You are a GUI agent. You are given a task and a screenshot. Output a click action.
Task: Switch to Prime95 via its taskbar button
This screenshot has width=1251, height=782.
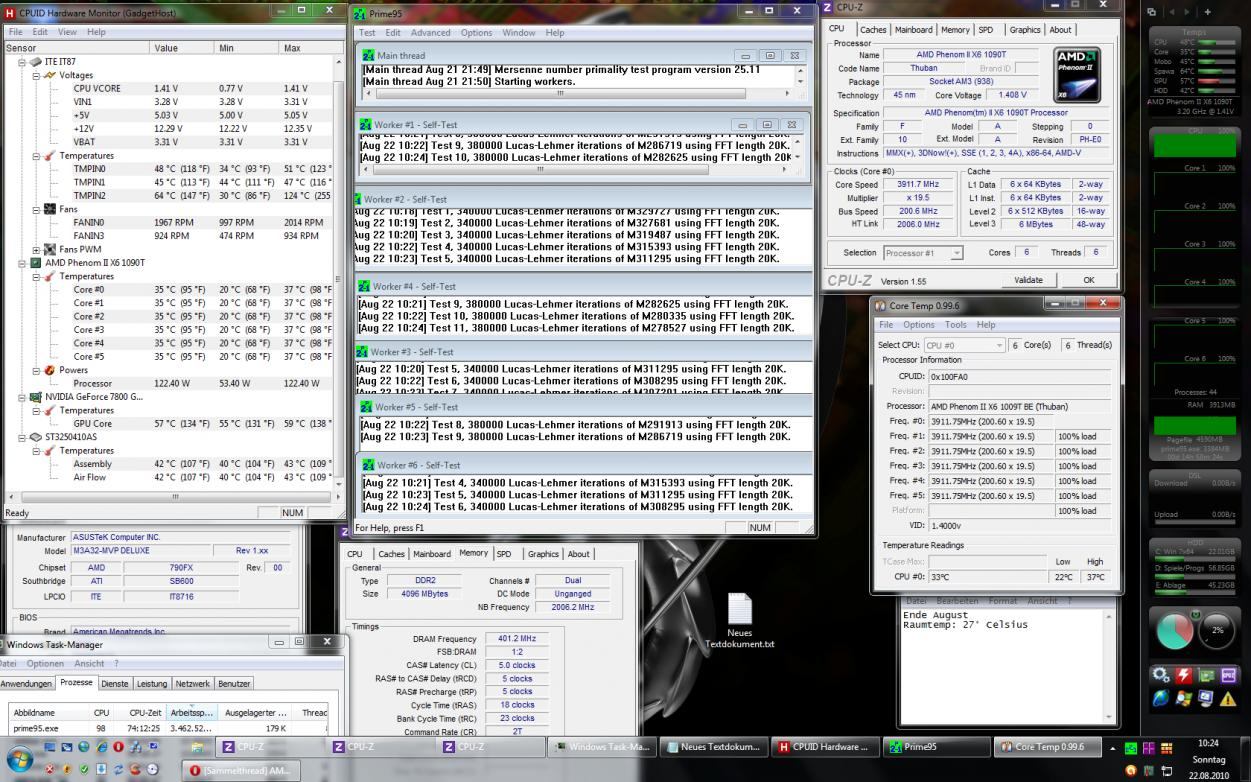936,747
